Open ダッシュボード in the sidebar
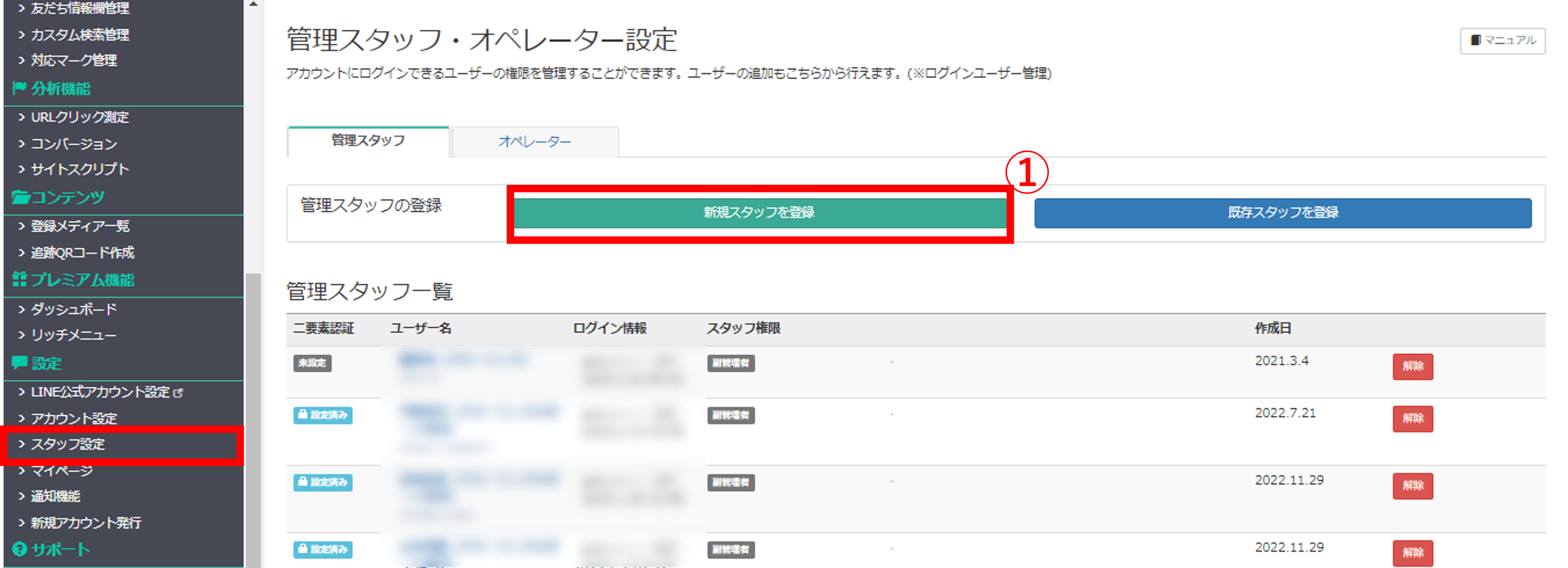Screen dimensions: 1568x568 pyautogui.click(x=74, y=309)
